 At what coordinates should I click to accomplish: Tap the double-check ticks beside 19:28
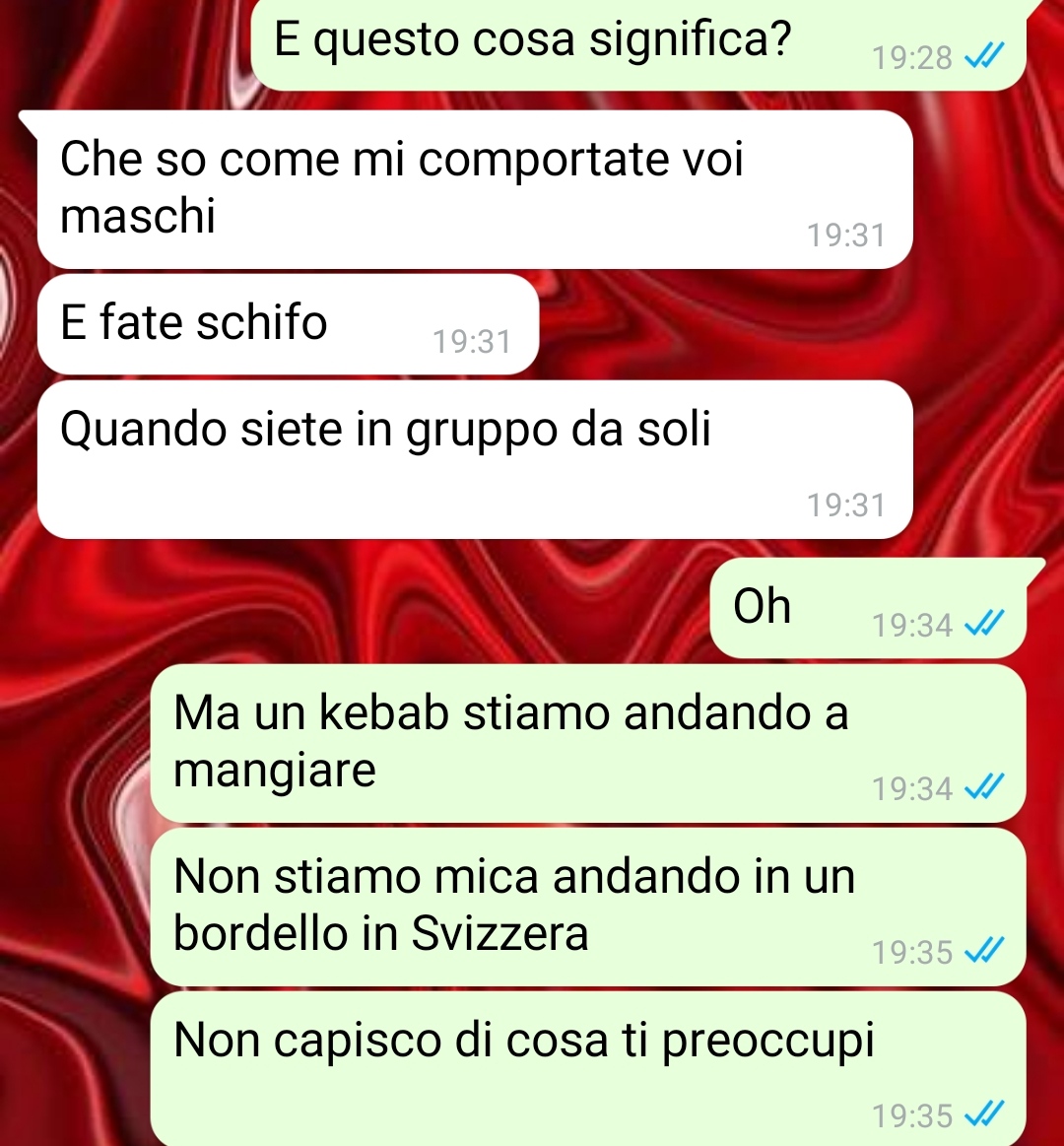[x=984, y=56]
